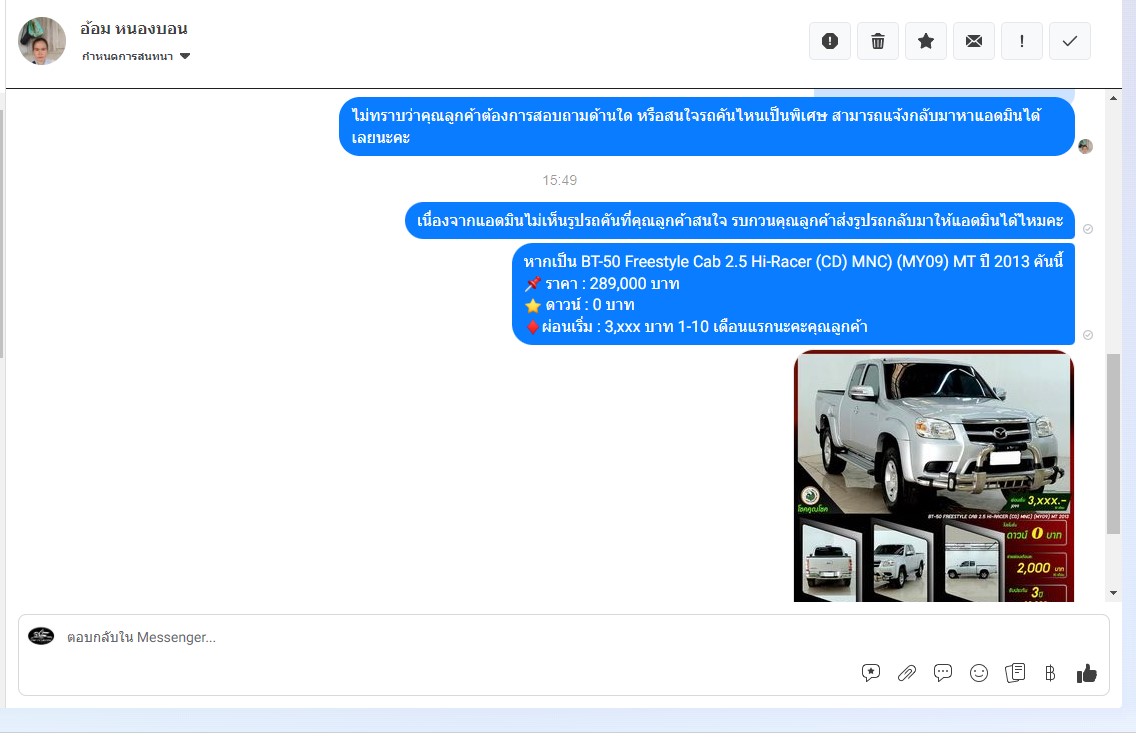
Task: Star this conversation as follow-up
Action: 925,41
